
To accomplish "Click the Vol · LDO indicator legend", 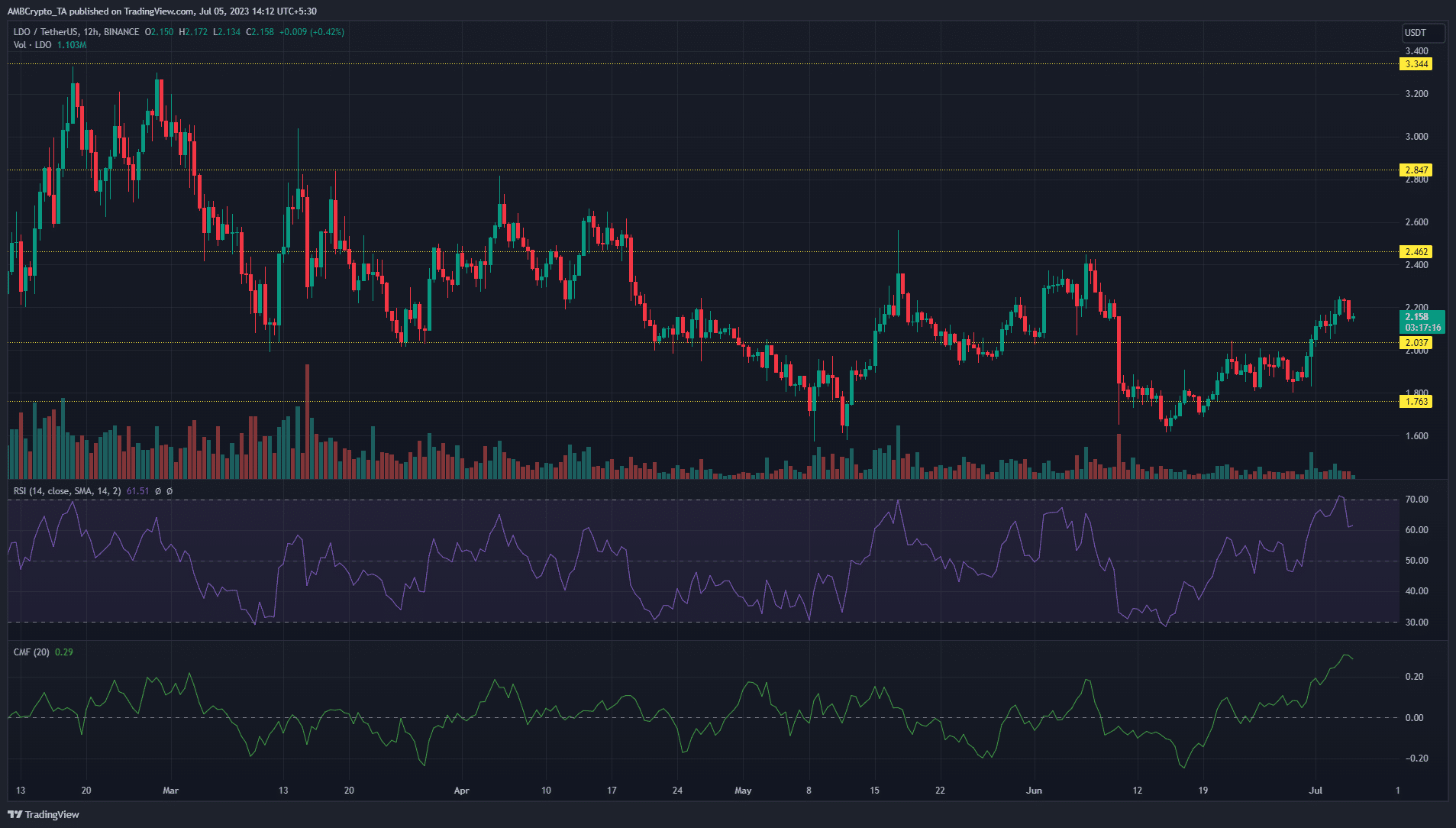I will [33, 45].
